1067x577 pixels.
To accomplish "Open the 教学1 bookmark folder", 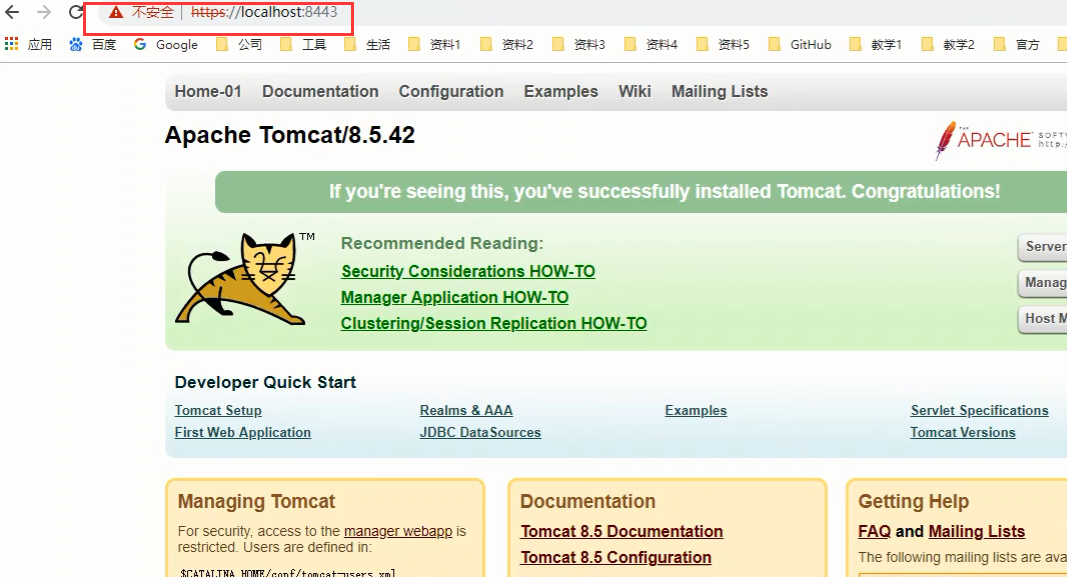I will click(x=876, y=44).
